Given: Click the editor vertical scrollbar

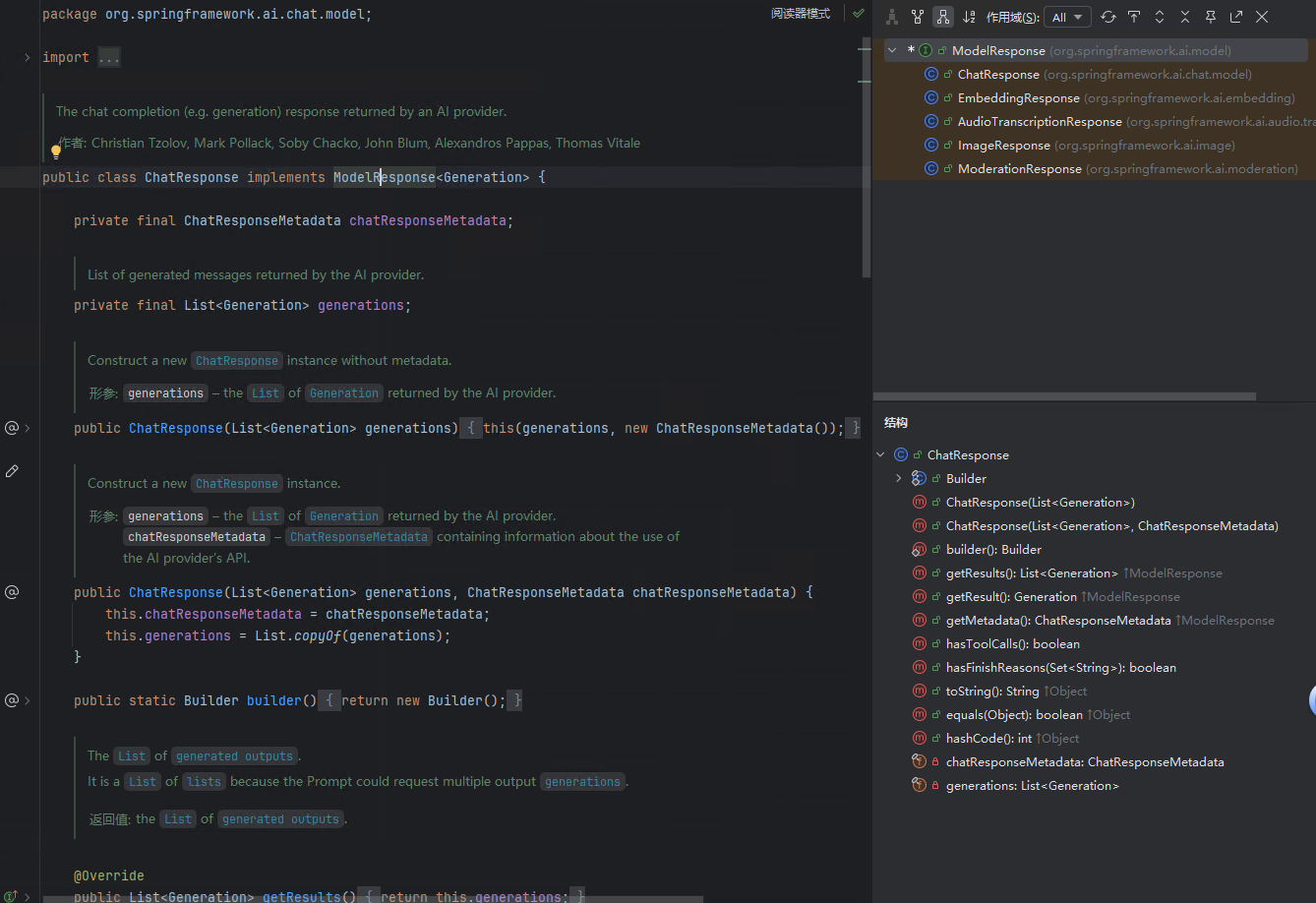Looking at the screenshot, I should pos(867,157).
